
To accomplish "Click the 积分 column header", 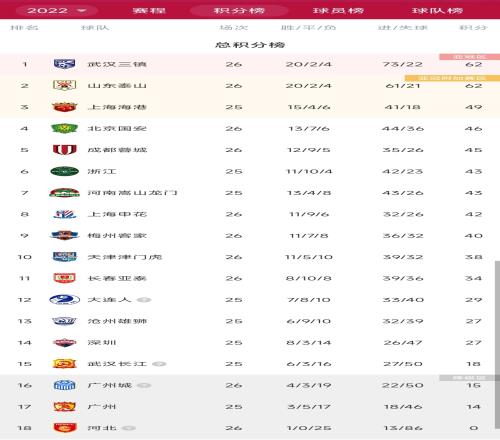I will [x=473, y=27].
